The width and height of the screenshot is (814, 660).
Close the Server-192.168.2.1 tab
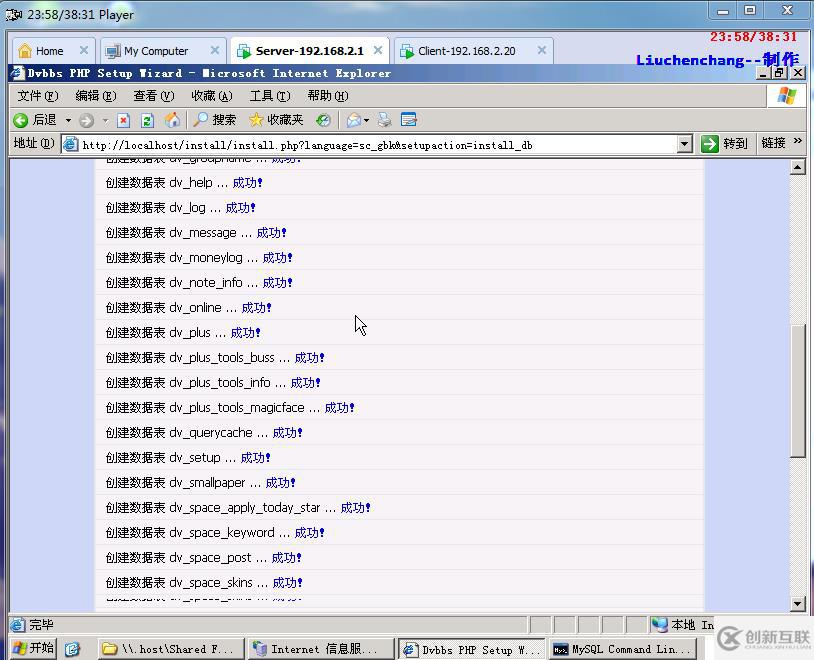(x=378, y=50)
